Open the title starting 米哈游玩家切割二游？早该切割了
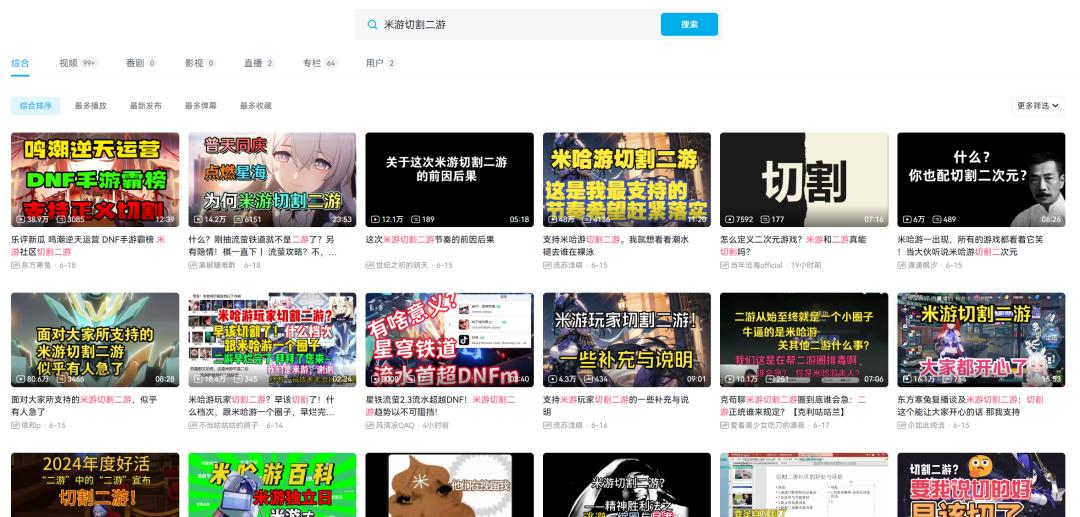Viewport: 1080px width, 517px height. coord(262,406)
